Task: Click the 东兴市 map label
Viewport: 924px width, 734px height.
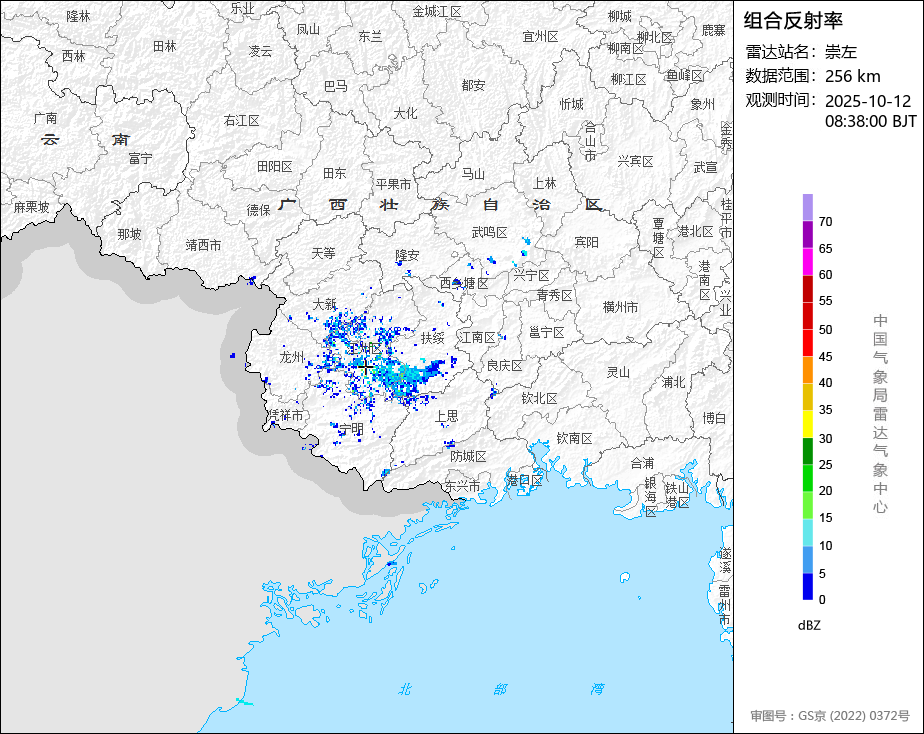Action: [x=463, y=486]
